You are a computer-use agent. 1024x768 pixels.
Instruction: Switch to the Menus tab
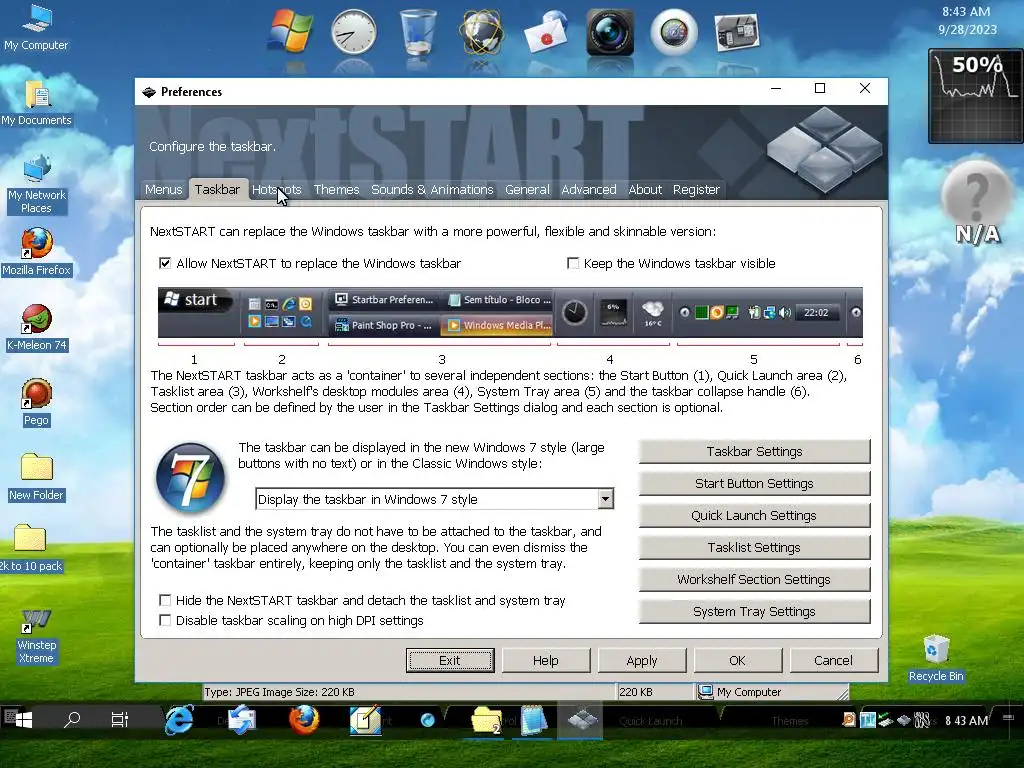coord(163,189)
